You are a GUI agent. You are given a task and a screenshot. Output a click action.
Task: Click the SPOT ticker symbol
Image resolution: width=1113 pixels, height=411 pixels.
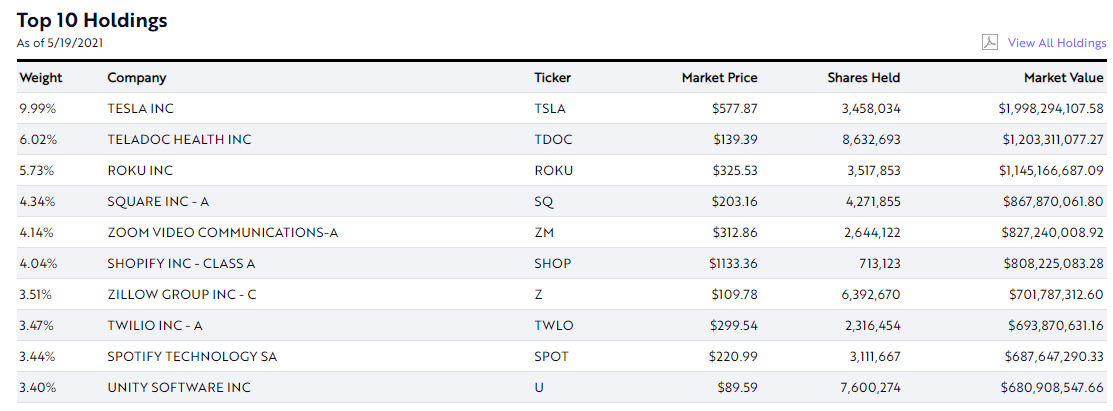(x=551, y=356)
